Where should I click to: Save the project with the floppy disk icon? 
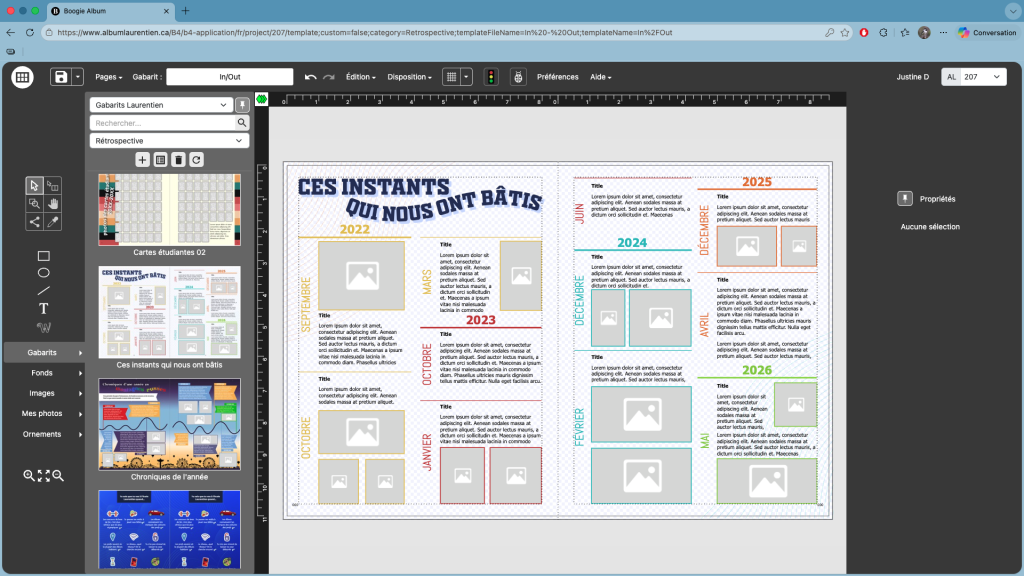tap(61, 77)
